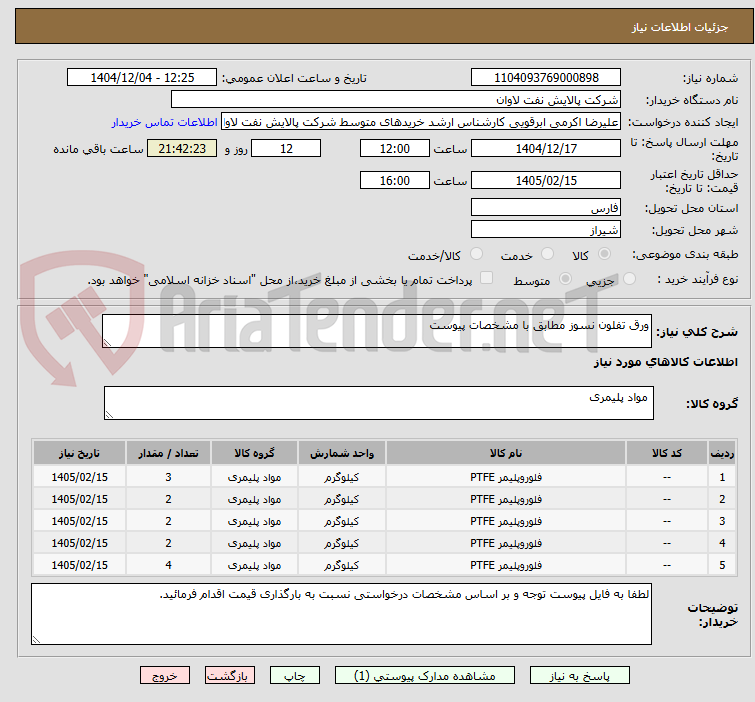Viewport: 755px width, 702px height.
Task: Click the شرح کلی نیاز text area
Action: click(x=377, y=331)
